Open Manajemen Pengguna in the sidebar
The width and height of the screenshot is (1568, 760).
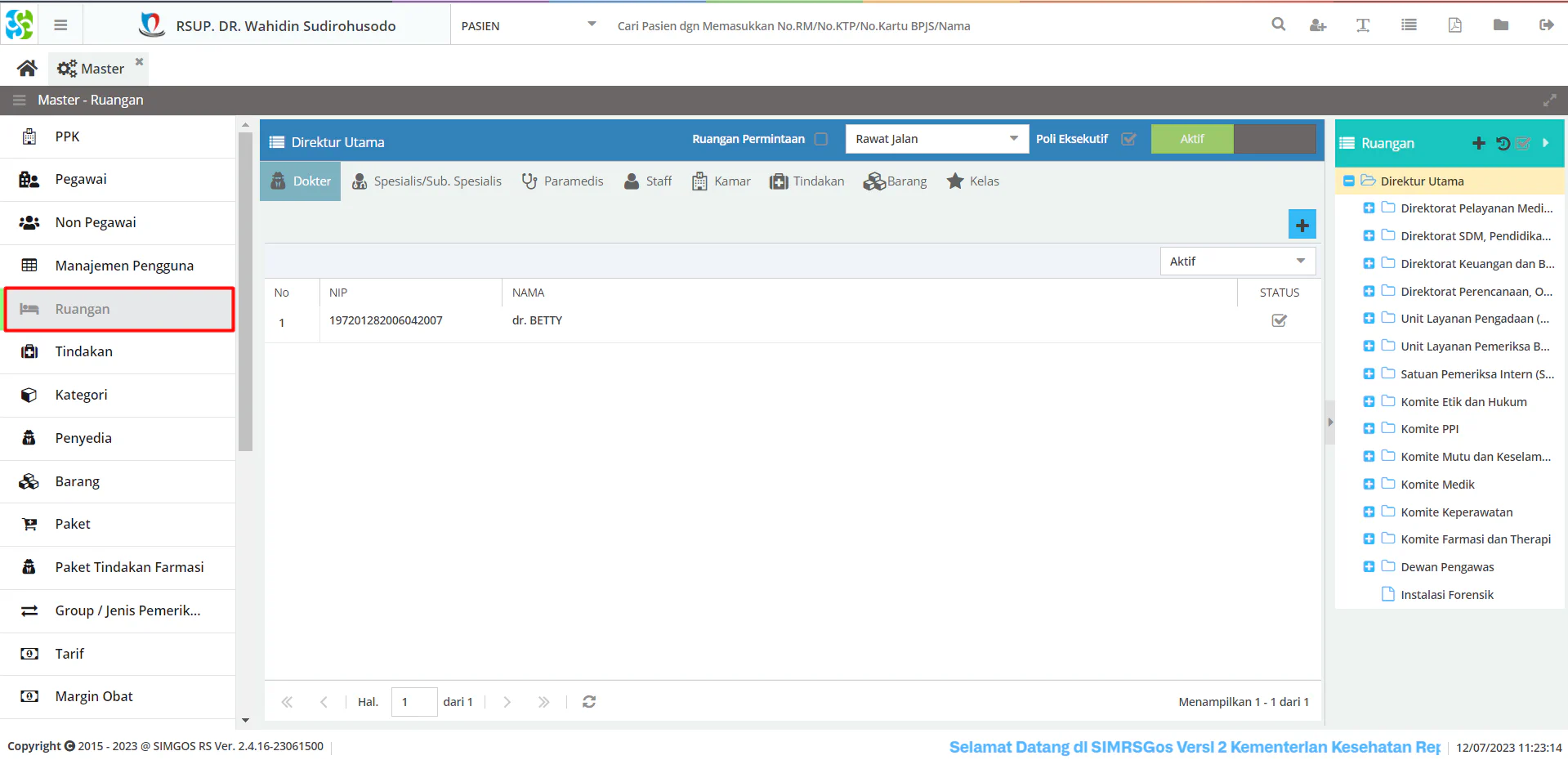pos(118,266)
